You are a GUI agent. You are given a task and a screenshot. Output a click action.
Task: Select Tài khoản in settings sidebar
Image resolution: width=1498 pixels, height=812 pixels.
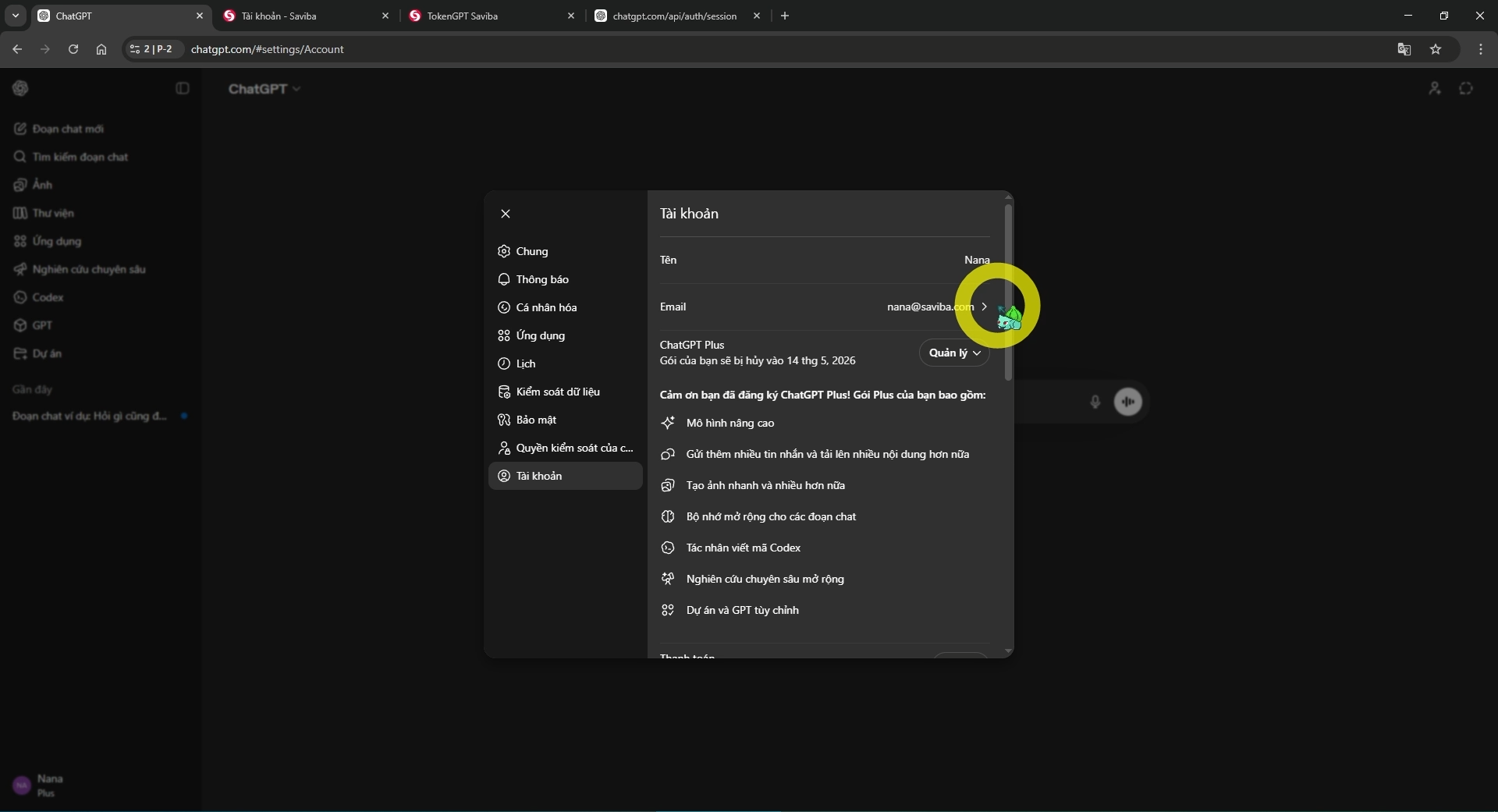pyautogui.click(x=566, y=476)
